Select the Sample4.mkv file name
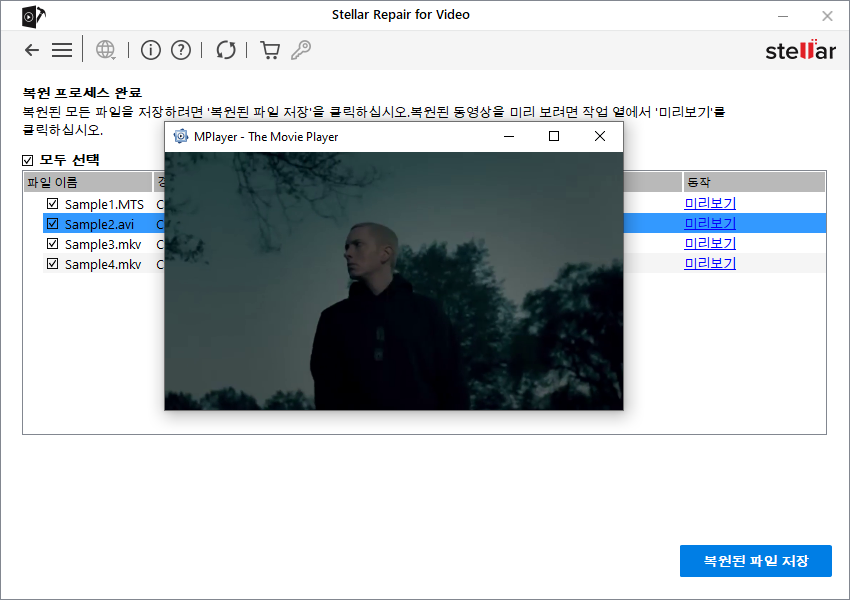 click(x=103, y=264)
